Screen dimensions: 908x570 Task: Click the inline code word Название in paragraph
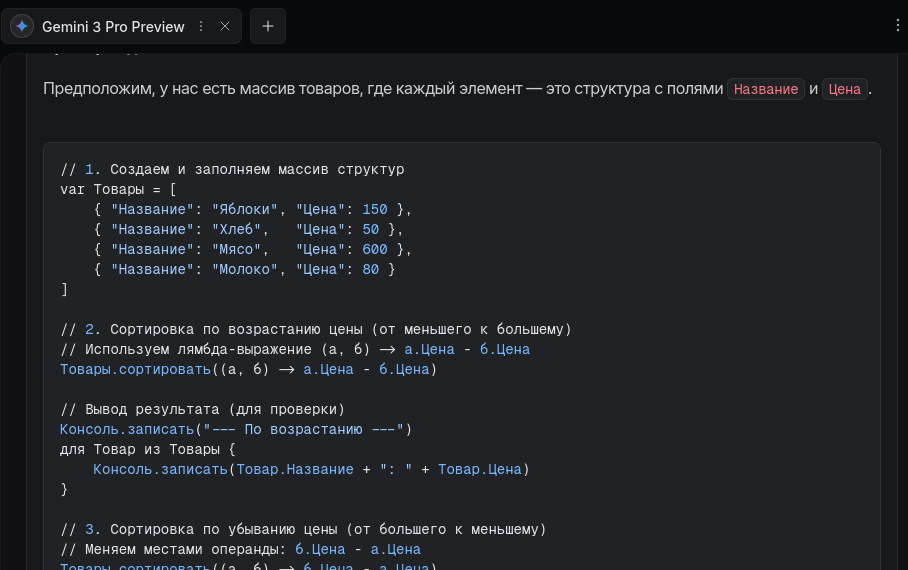(766, 89)
